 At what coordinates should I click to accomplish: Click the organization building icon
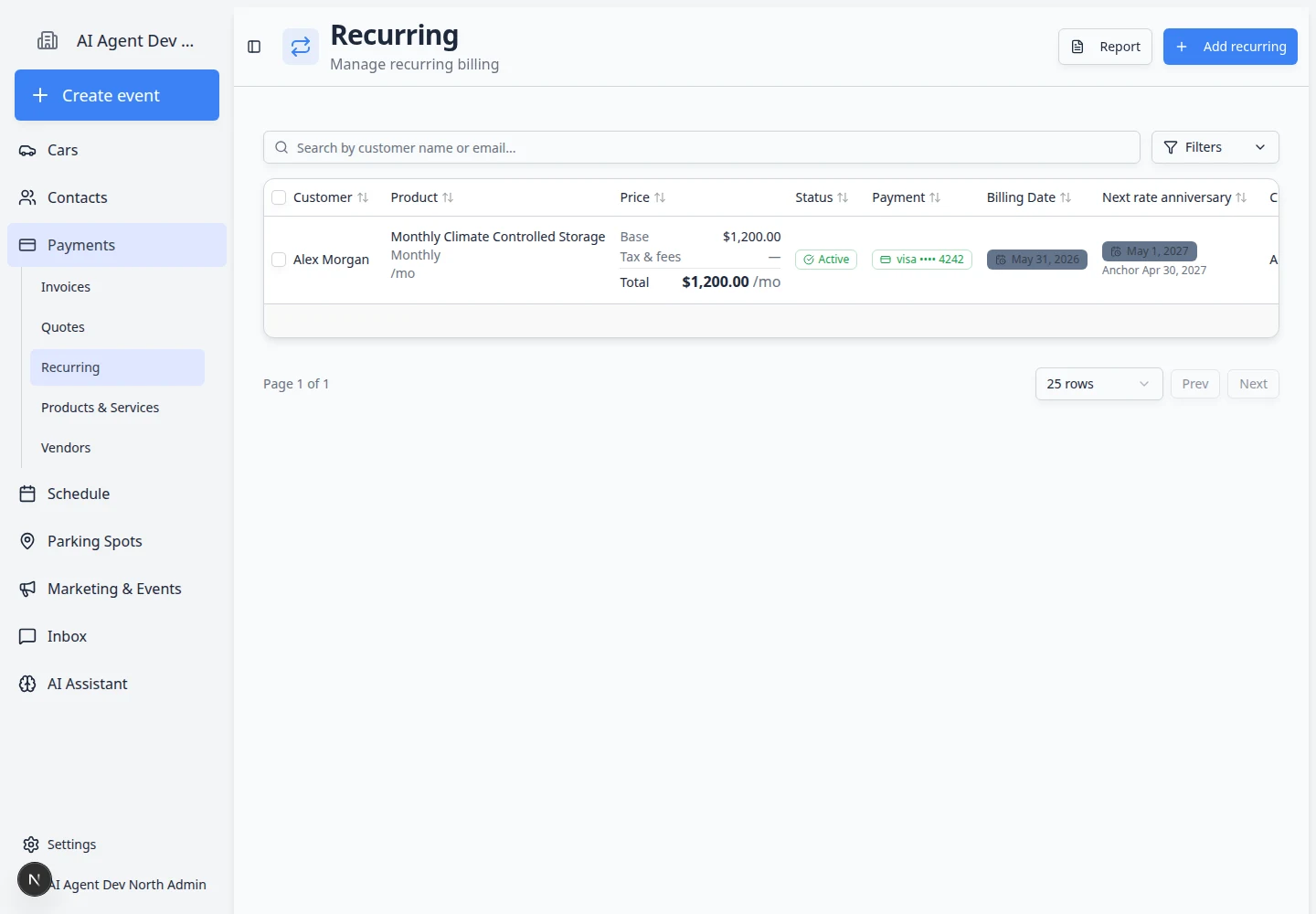click(x=48, y=40)
